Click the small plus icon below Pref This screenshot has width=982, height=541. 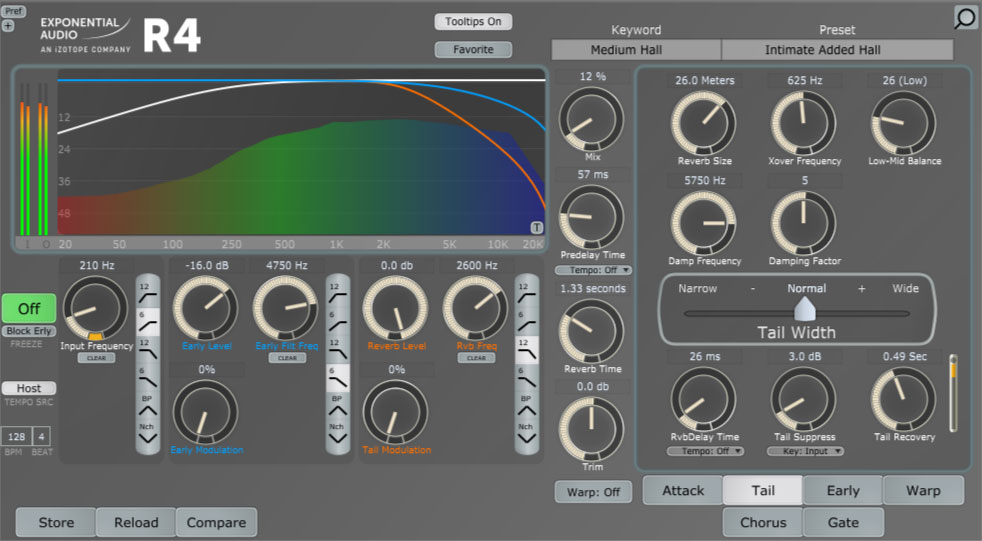[8, 26]
